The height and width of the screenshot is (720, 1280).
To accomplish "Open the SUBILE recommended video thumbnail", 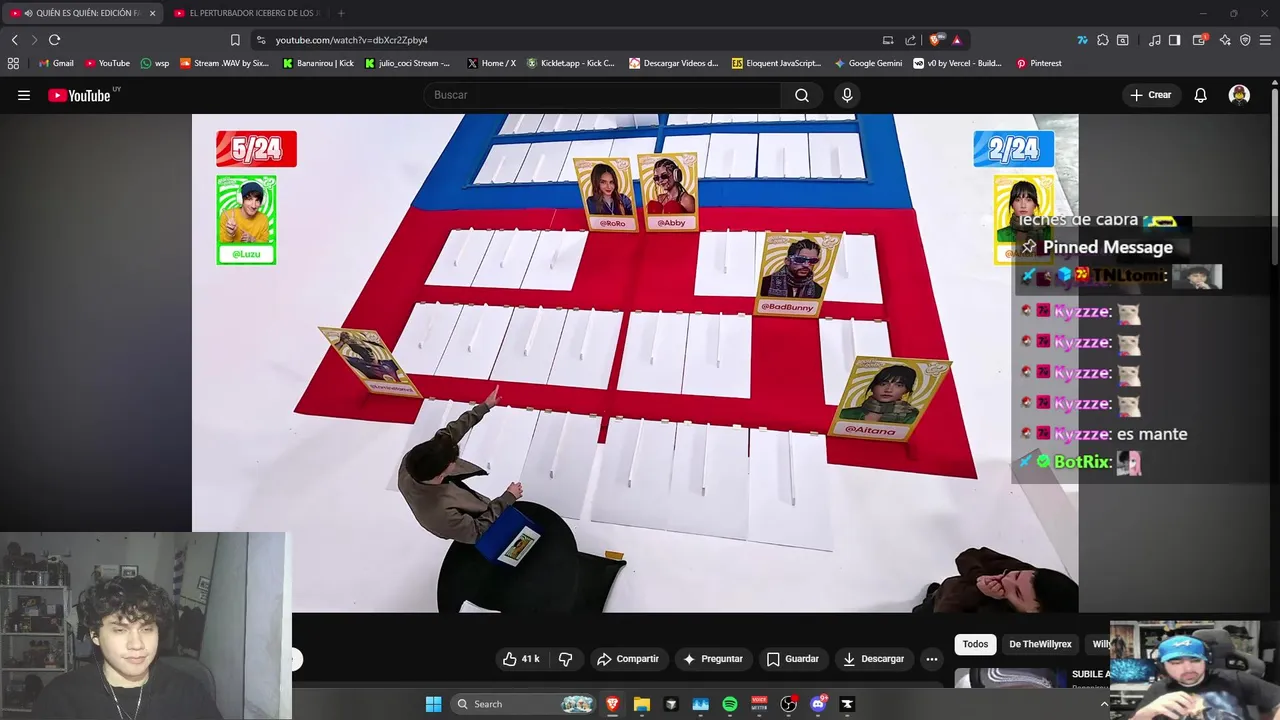I will click(1010, 678).
